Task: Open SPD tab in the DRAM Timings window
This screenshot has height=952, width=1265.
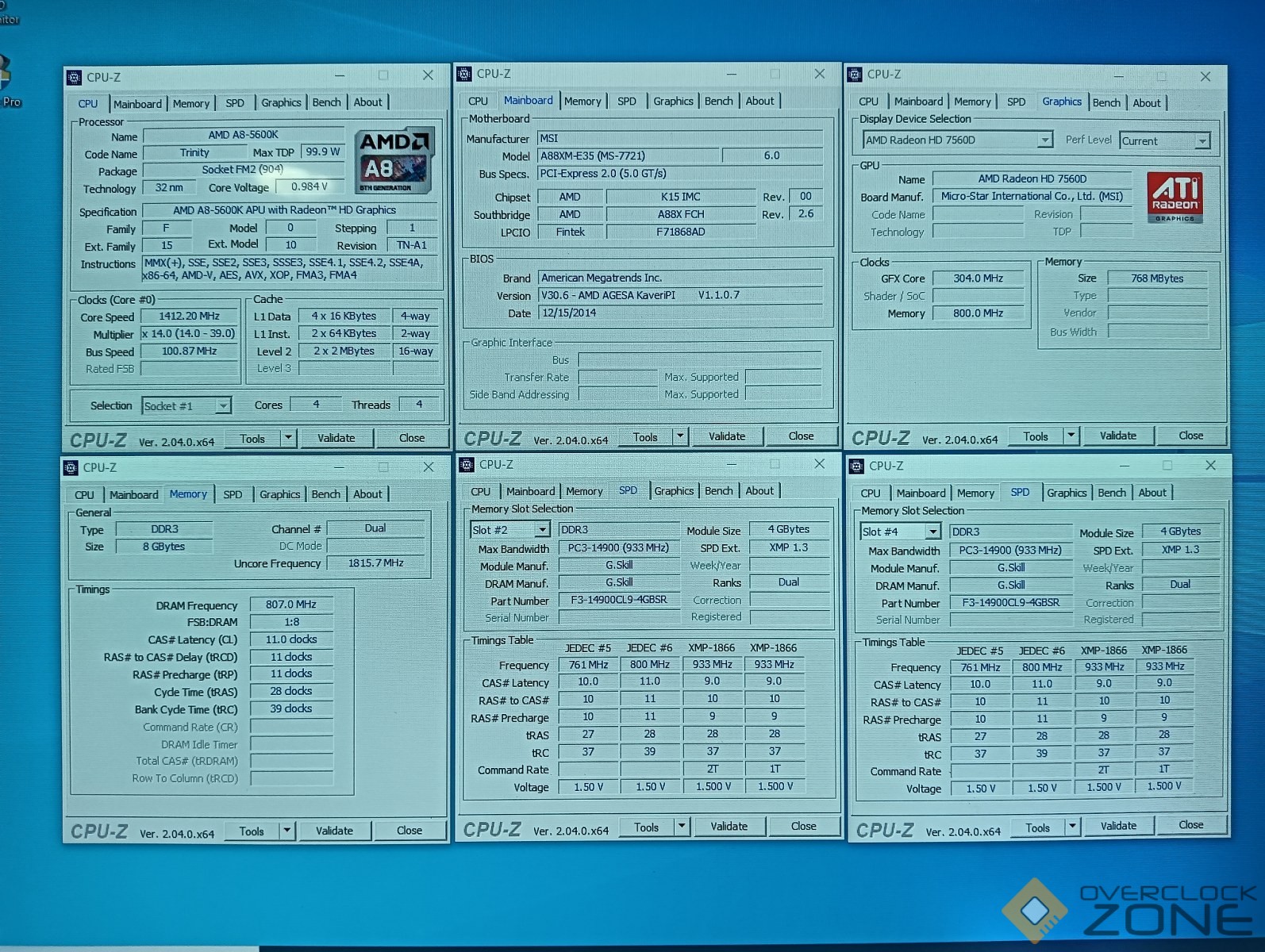Action: click(233, 494)
